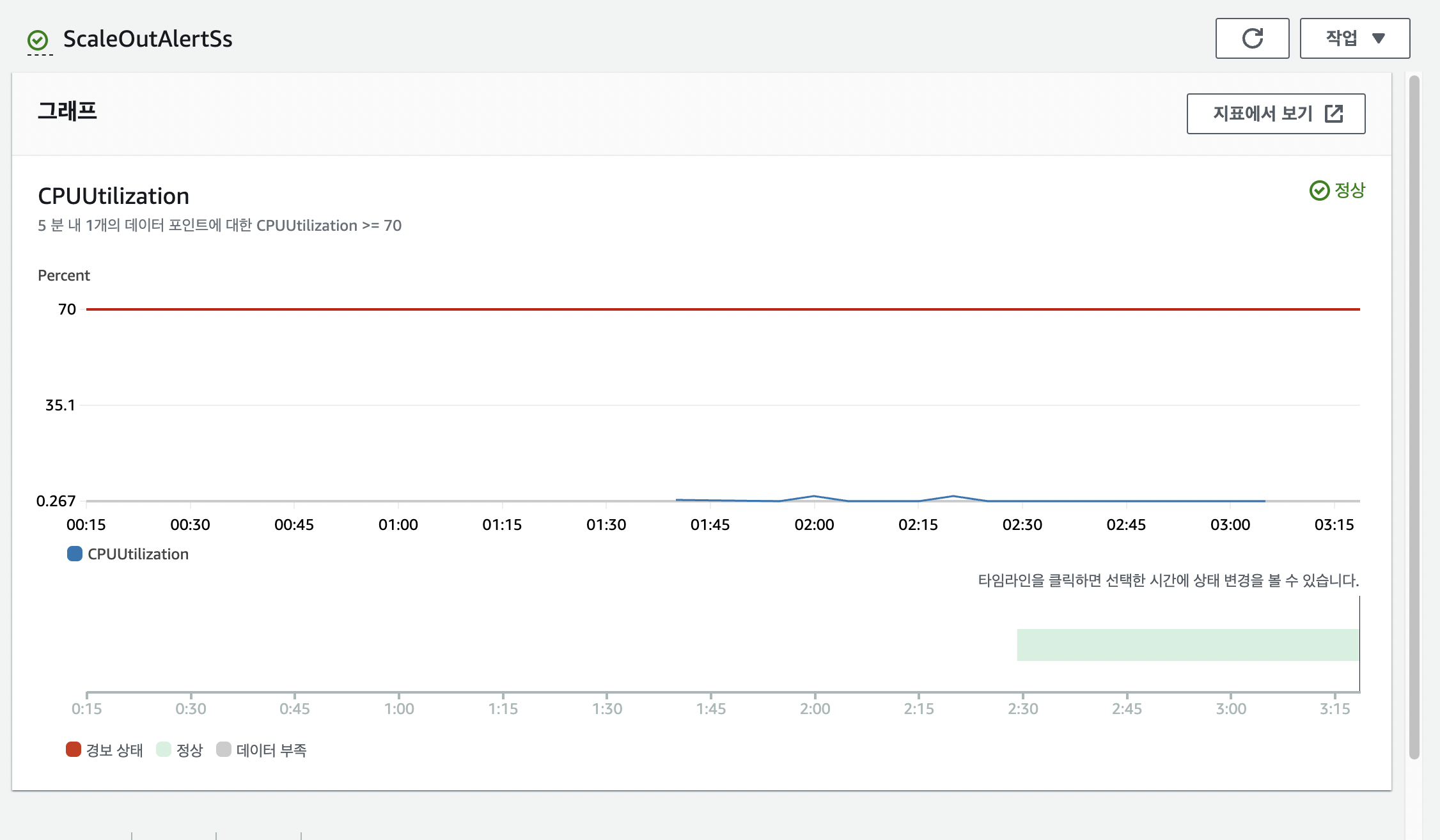The width and height of the screenshot is (1440, 840).
Task: Click the 정상 status label above the chart
Action: (x=1338, y=190)
